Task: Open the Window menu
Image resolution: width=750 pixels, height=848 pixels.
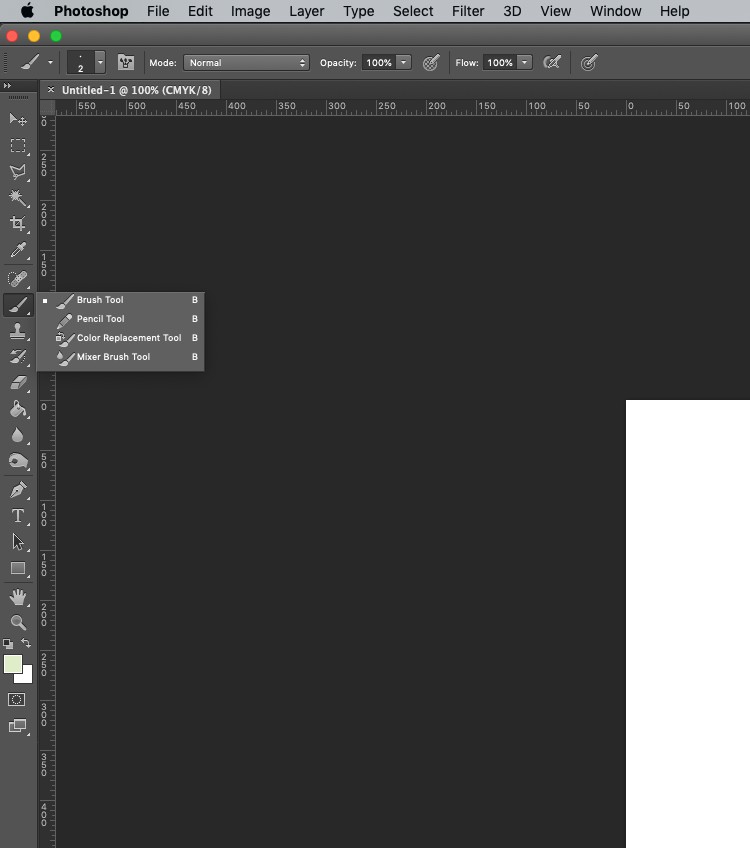Action: [615, 11]
